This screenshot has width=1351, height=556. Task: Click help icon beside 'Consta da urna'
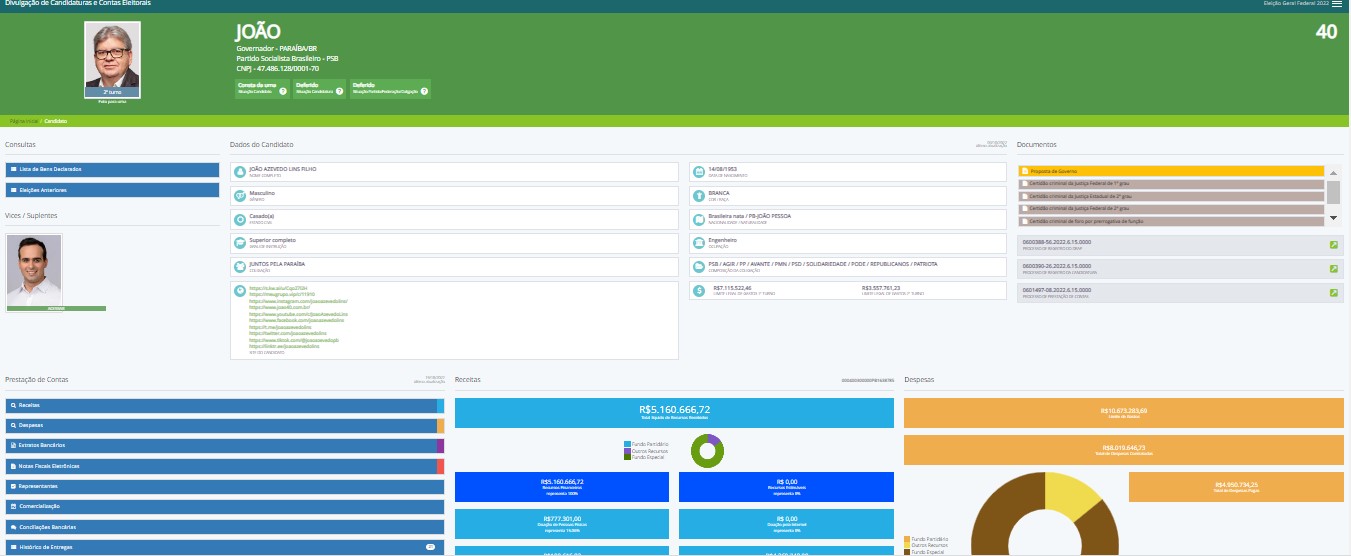(x=283, y=91)
